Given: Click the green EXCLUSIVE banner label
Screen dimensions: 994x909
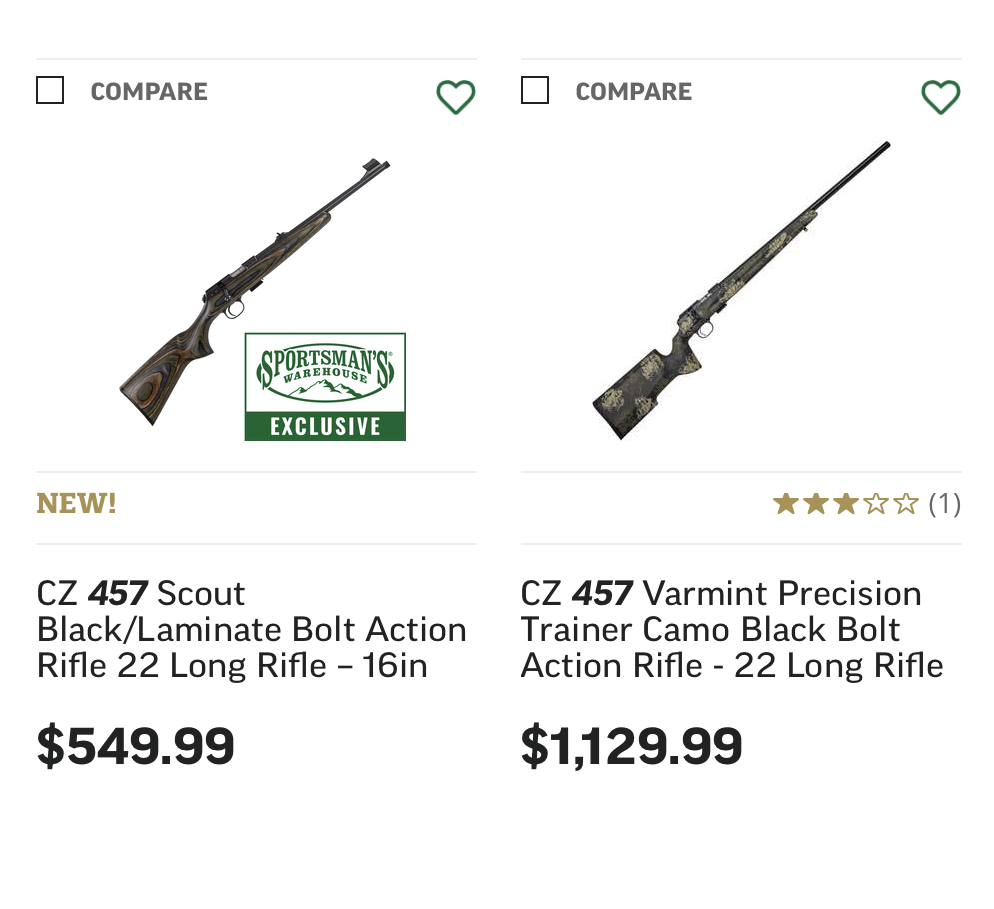Looking at the screenshot, I should tap(325, 426).
